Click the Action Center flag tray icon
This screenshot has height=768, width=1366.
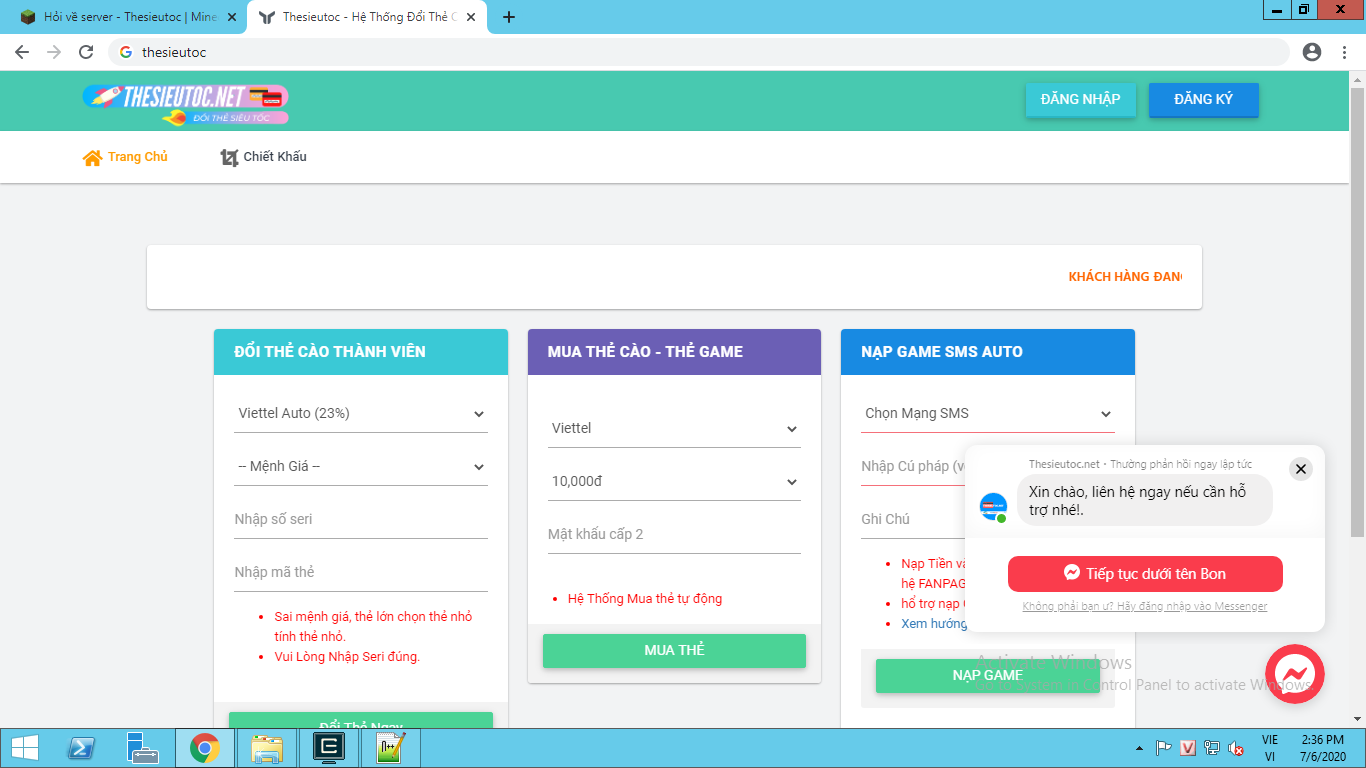1164,748
